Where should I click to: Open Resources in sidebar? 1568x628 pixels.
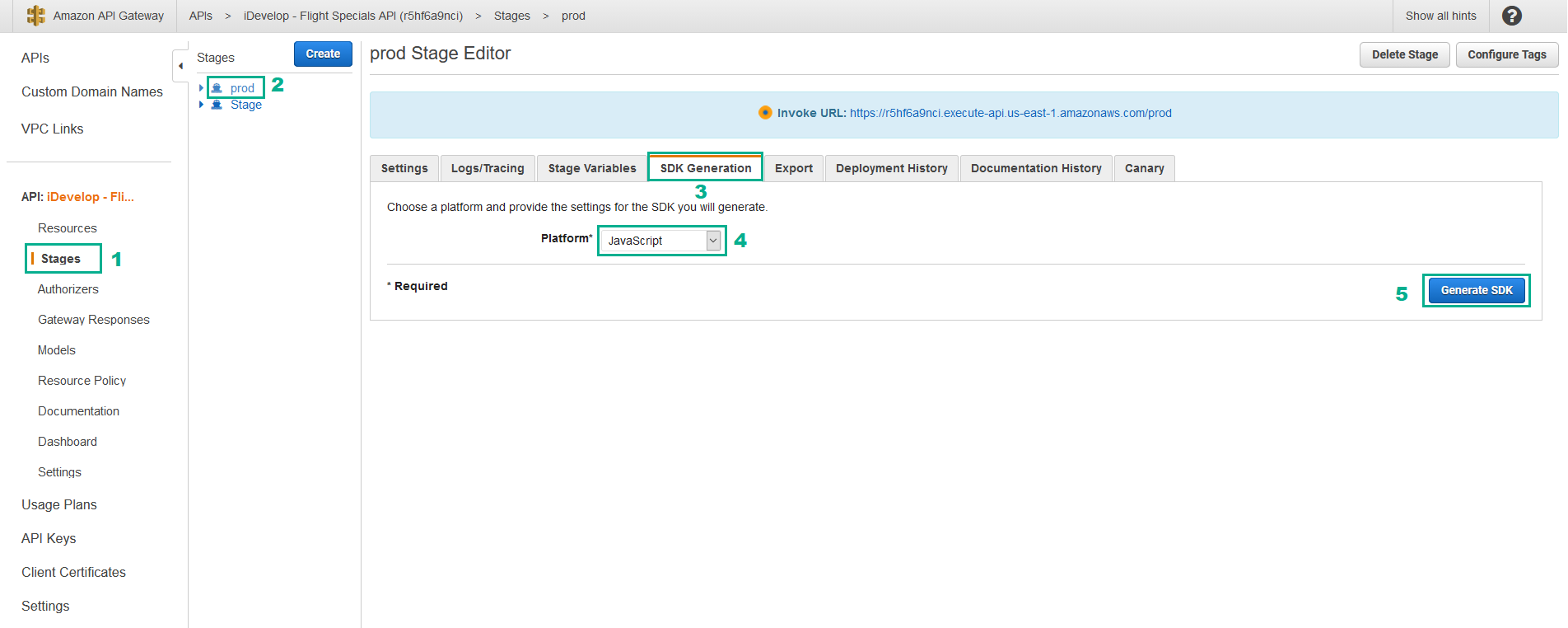coord(68,228)
